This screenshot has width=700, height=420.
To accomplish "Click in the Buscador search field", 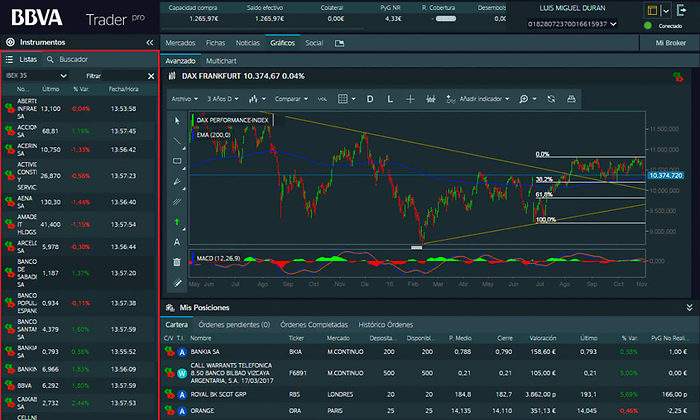I will [x=74, y=59].
